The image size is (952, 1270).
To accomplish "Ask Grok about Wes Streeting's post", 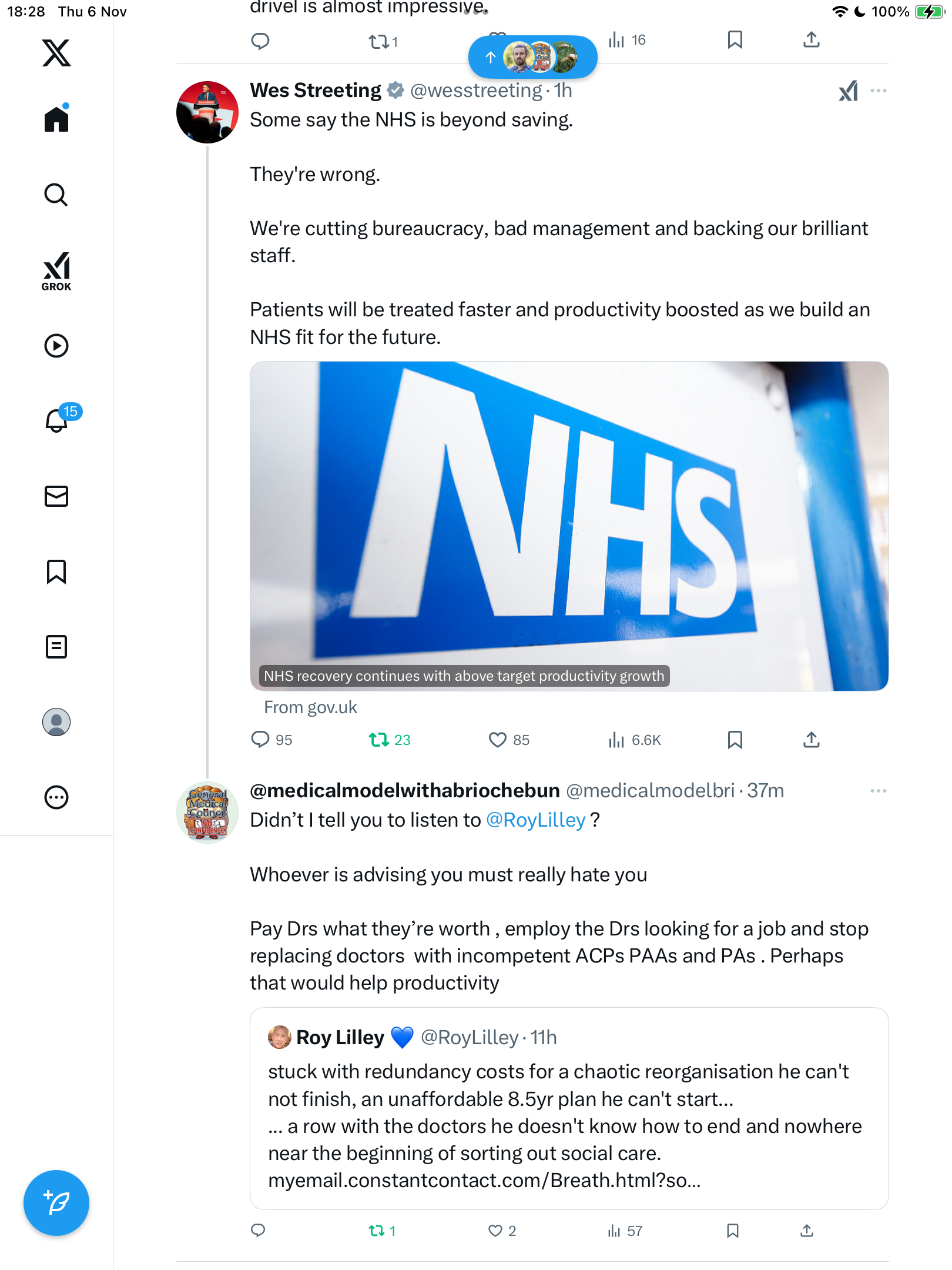I will 848,91.
